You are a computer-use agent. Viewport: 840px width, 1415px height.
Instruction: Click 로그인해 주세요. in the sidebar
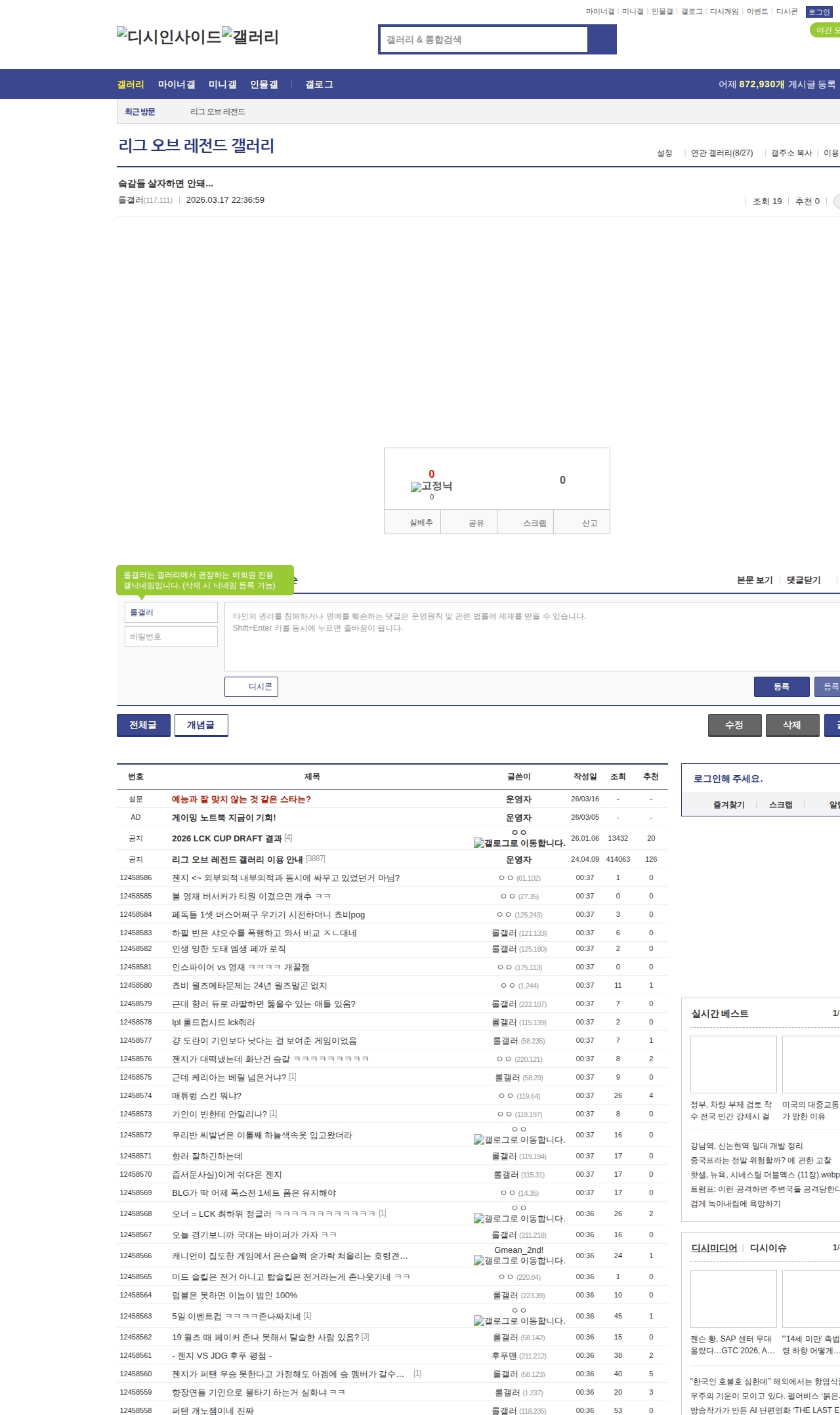click(728, 778)
